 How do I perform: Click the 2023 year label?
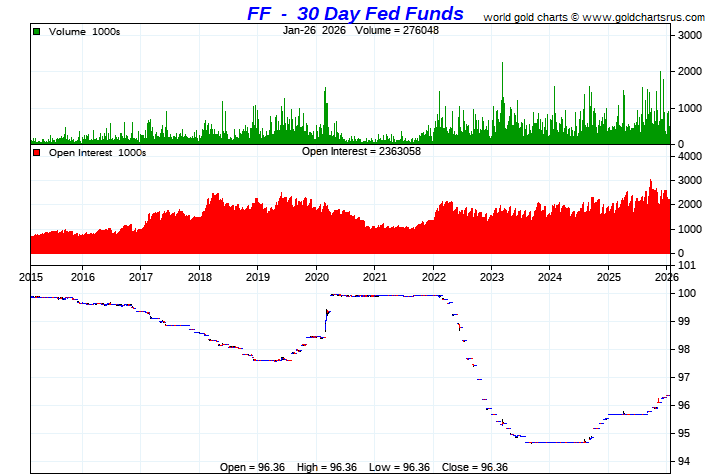(x=492, y=277)
